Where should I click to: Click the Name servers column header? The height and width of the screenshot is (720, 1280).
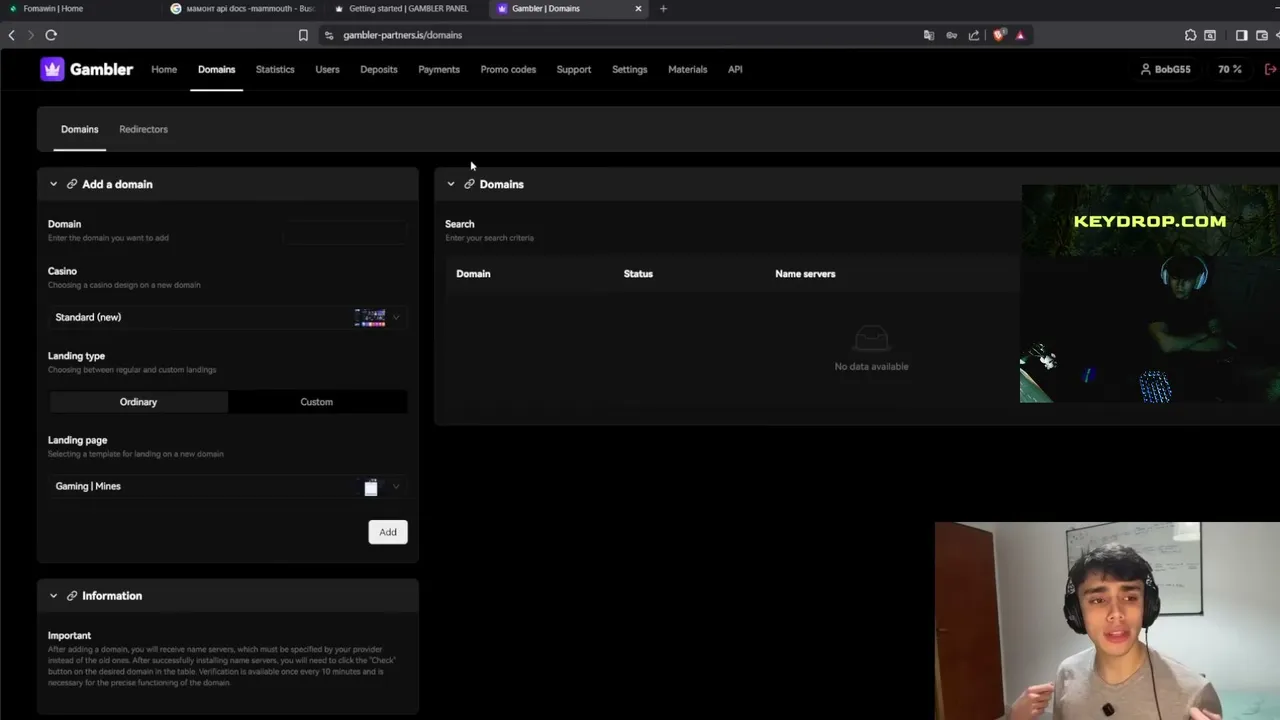(x=805, y=274)
